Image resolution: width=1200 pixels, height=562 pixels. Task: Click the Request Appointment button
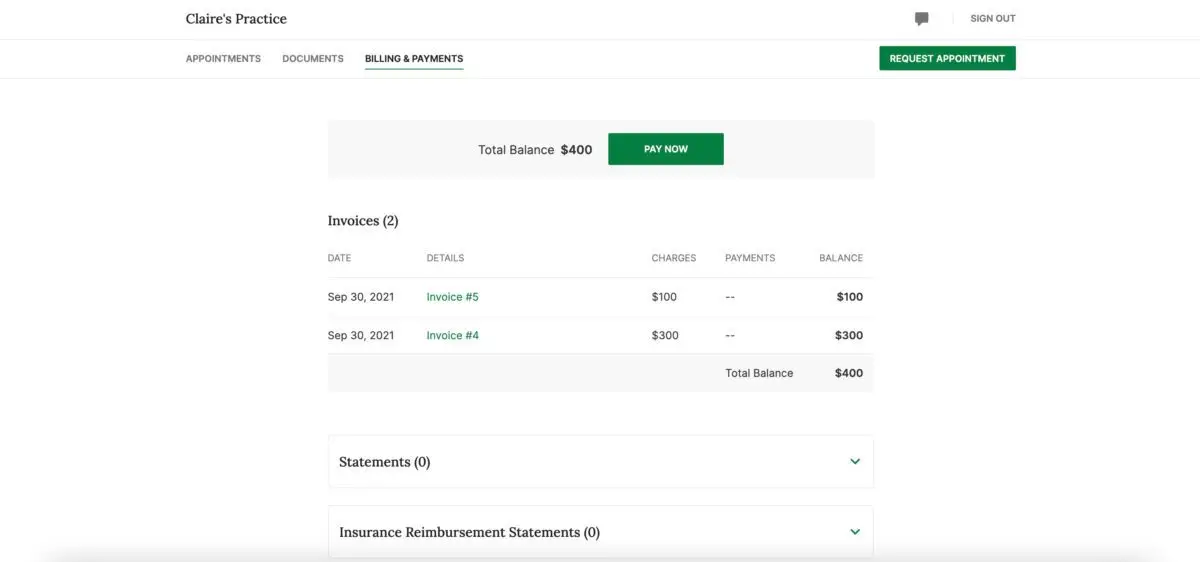(947, 58)
